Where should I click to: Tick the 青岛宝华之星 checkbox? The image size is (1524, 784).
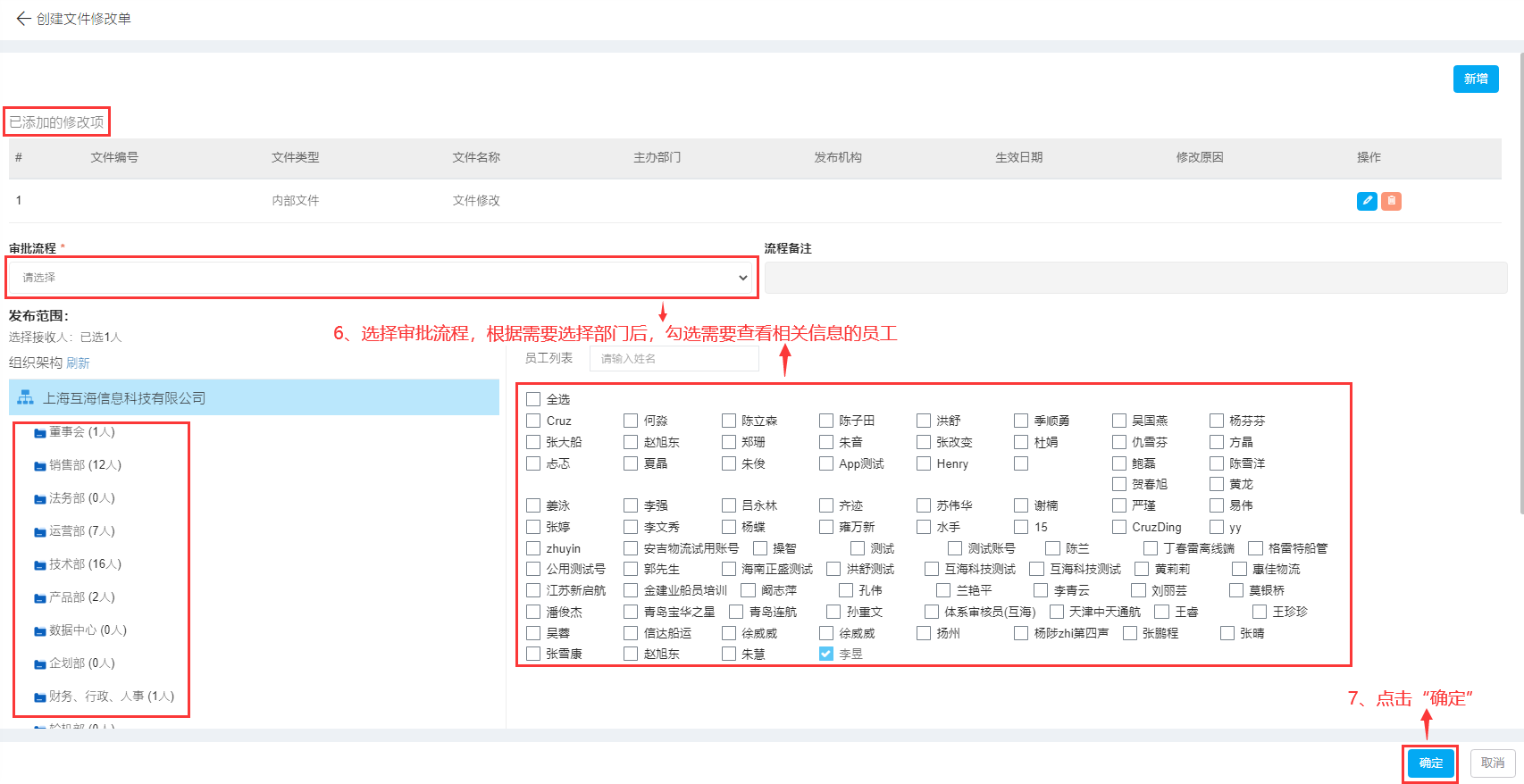click(631, 612)
